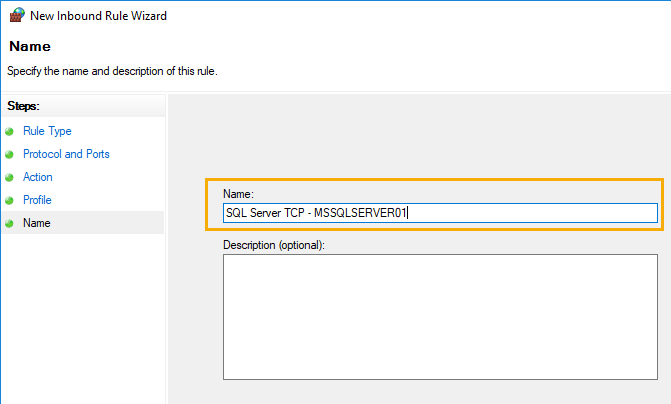
Task: Go back to the Rule Type step
Action: [x=47, y=131]
